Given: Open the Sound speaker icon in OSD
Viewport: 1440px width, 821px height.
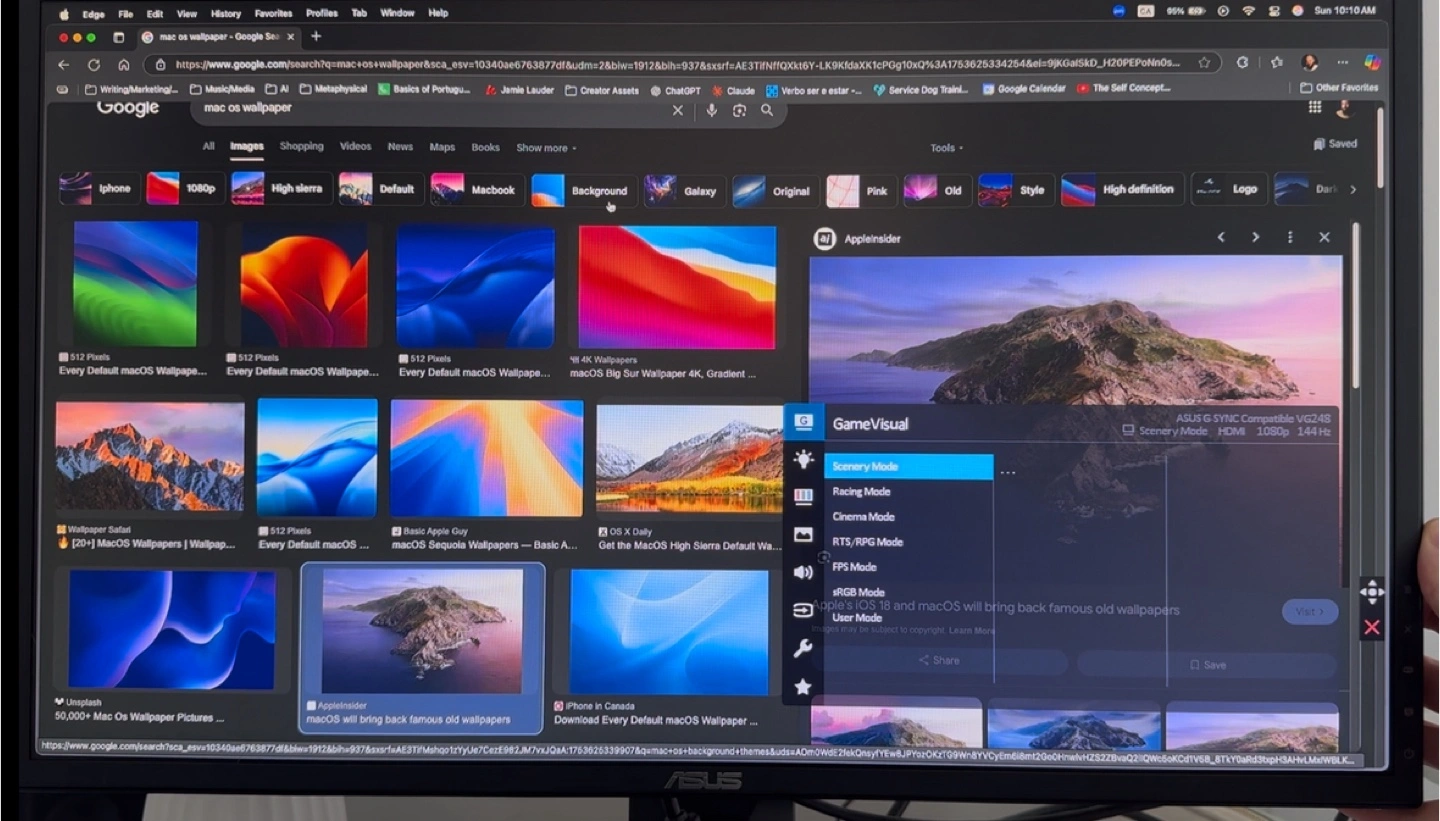Looking at the screenshot, I should pyautogui.click(x=803, y=572).
